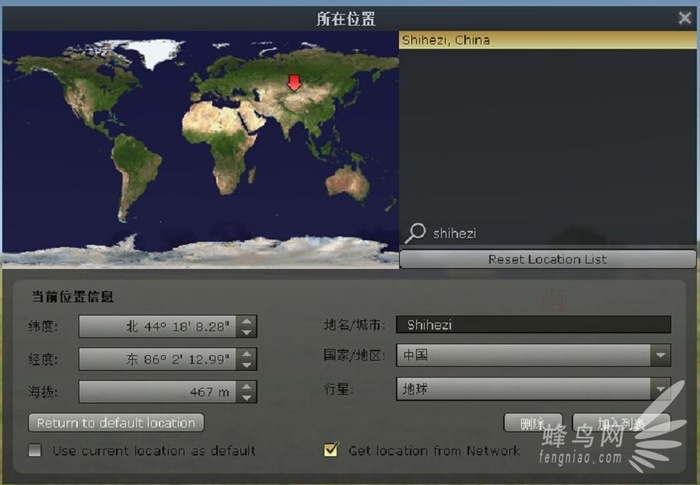The height and width of the screenshot is (485, 700).
Task: Decrease latitude with the down arrow
Action: [248, 332]
